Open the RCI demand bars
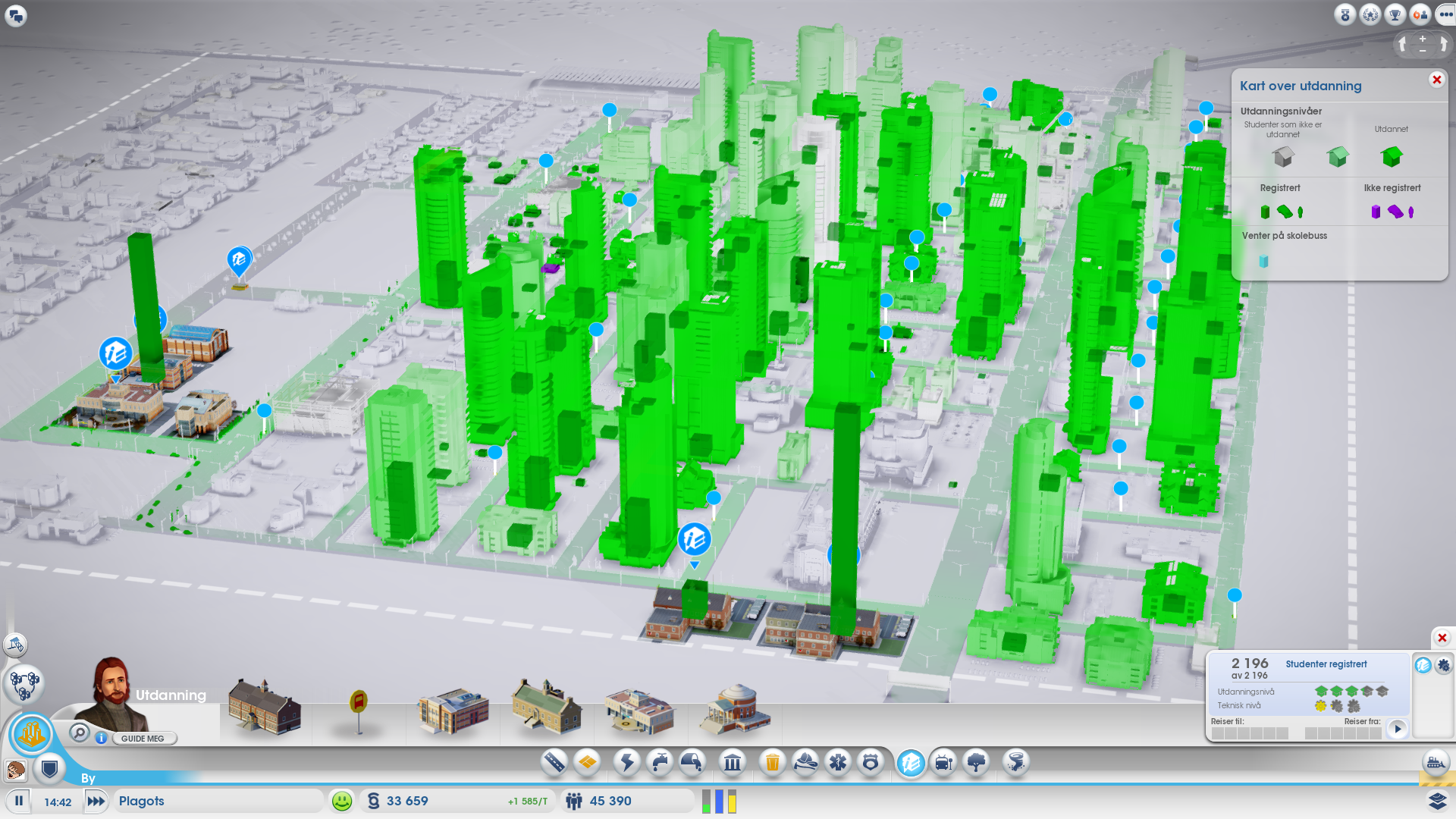The height and width of the screenshot is (819, 1456). (719, 801)
